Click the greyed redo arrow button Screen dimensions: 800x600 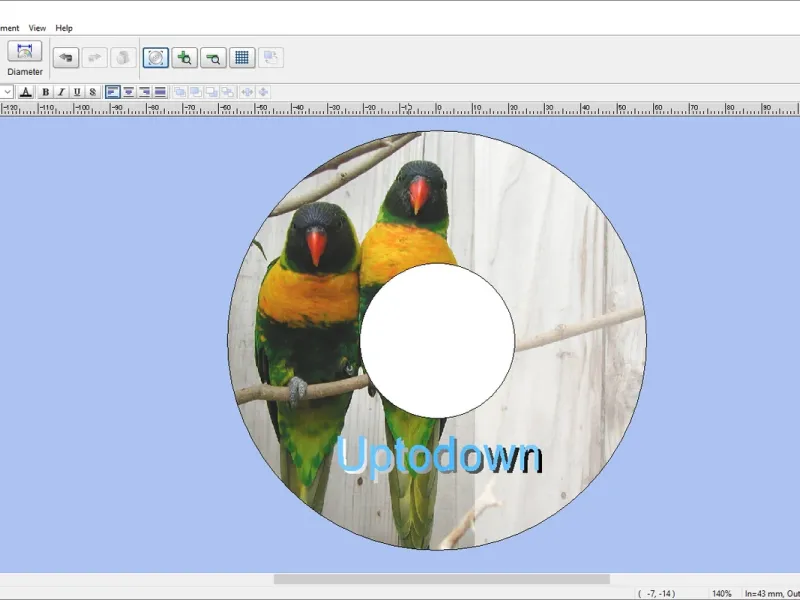click(x=94, y=57)
